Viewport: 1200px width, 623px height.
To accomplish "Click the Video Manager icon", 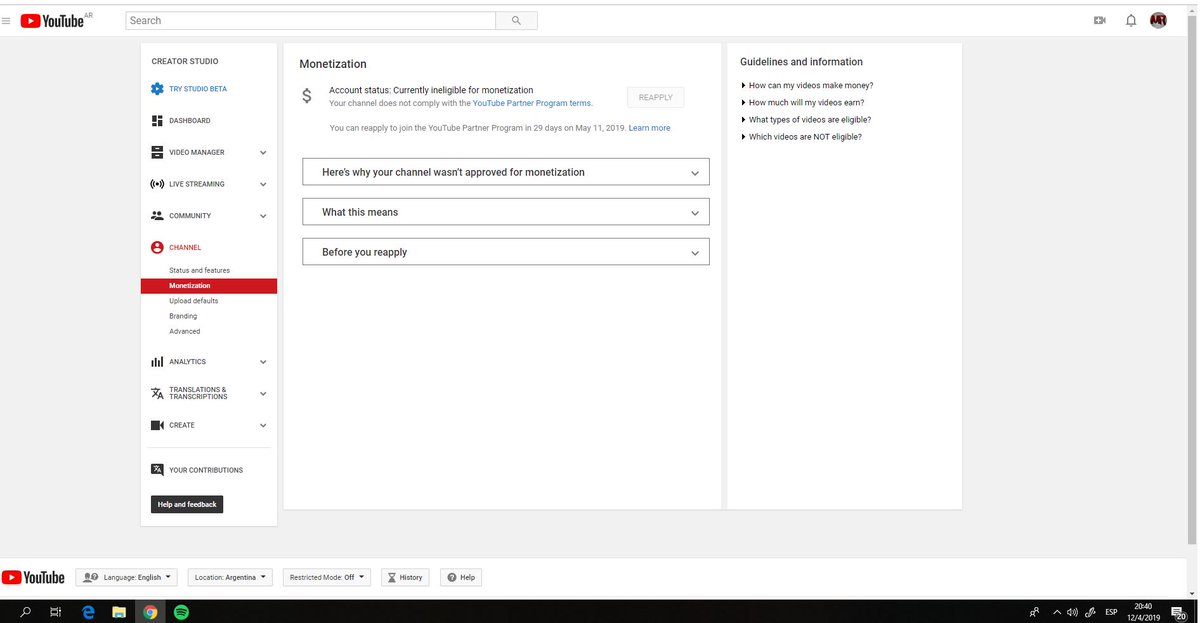I will (x=157, y=153).
